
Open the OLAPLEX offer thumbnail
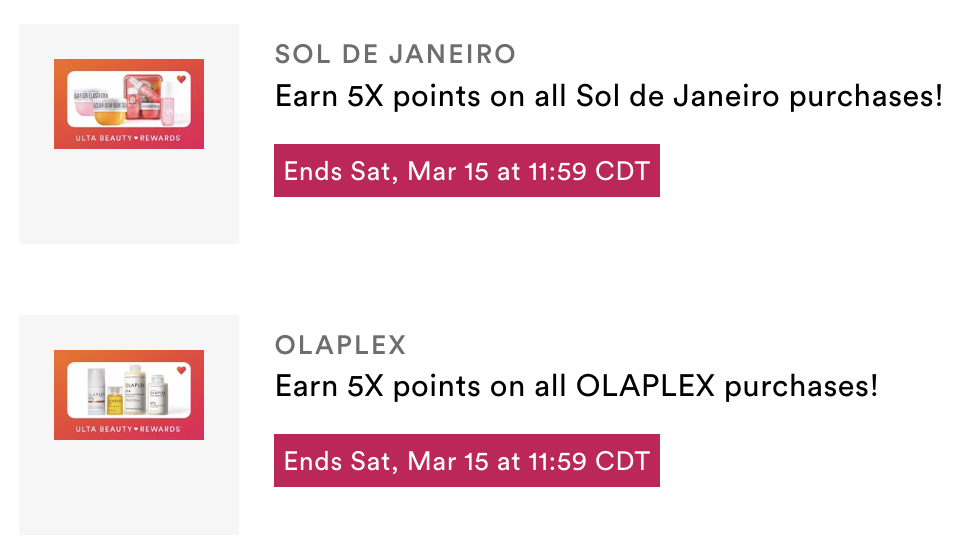click(x=129, y=394)
